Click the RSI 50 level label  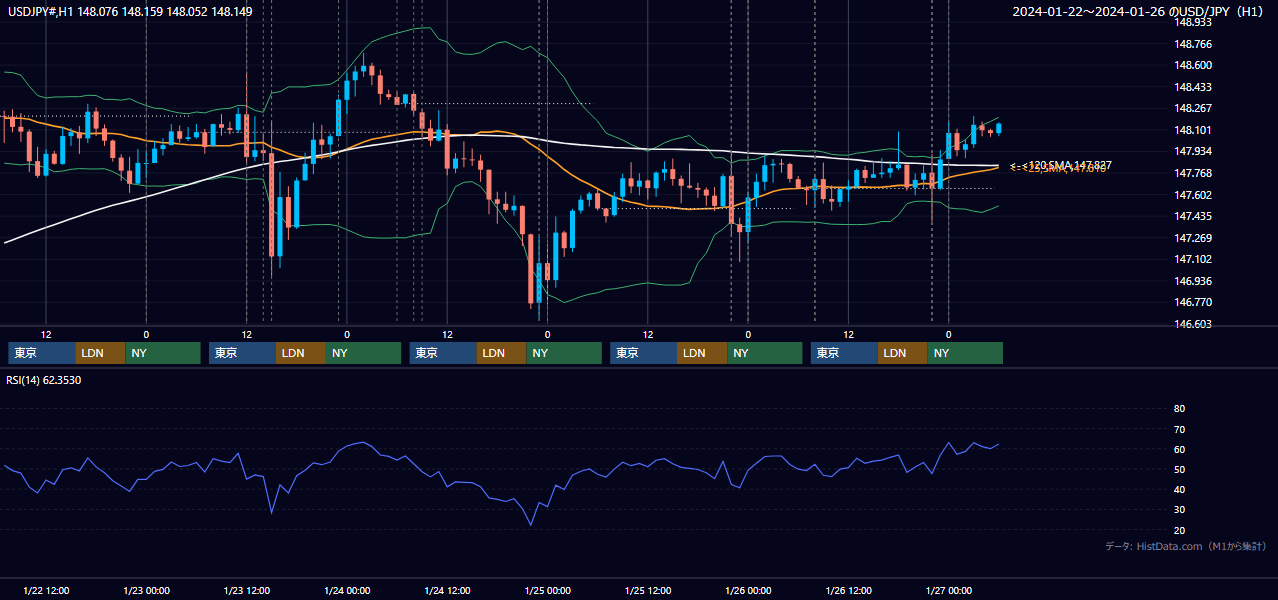[1179, 469]
